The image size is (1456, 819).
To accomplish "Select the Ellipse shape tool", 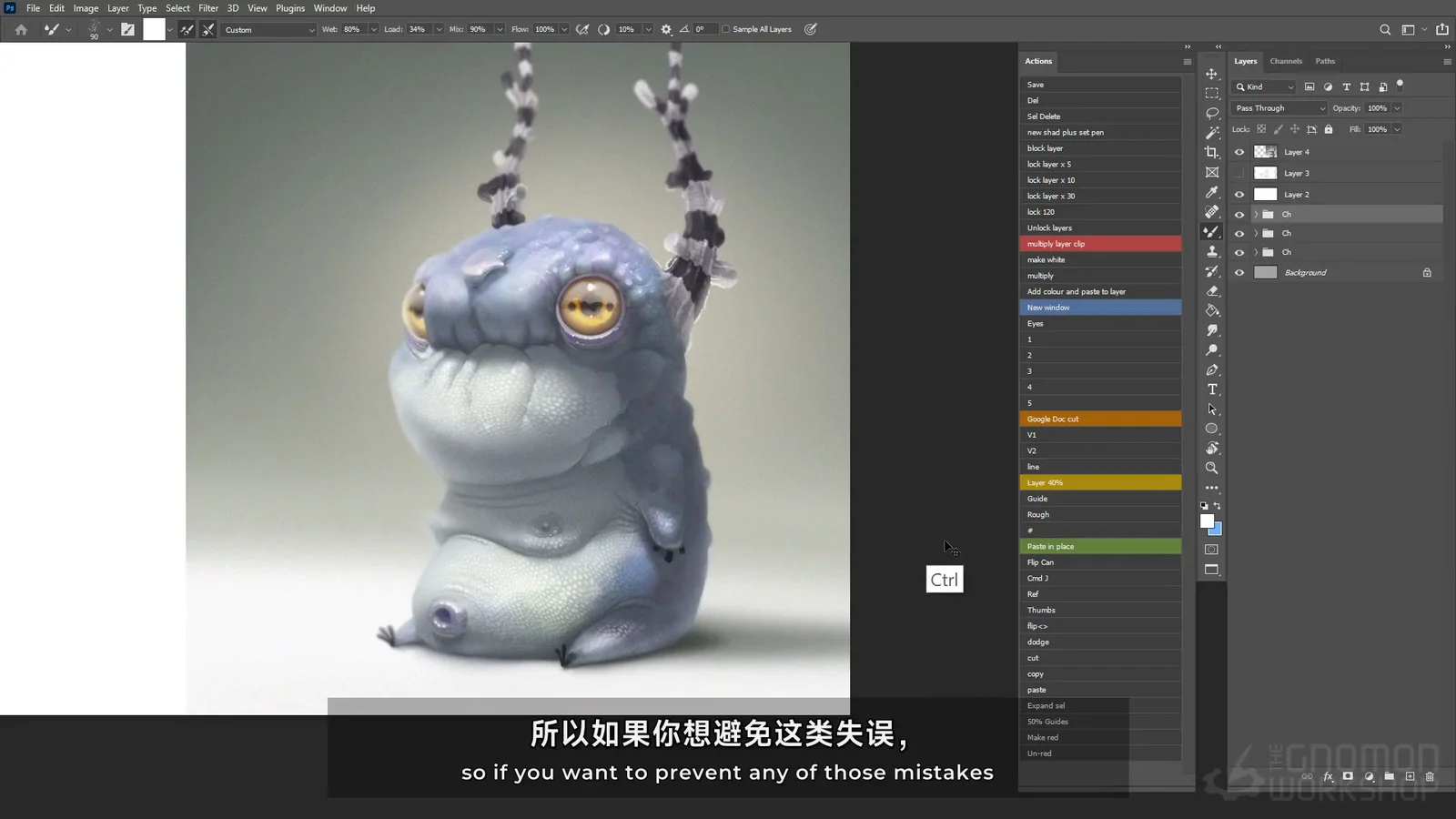I will pos(1211,429).
